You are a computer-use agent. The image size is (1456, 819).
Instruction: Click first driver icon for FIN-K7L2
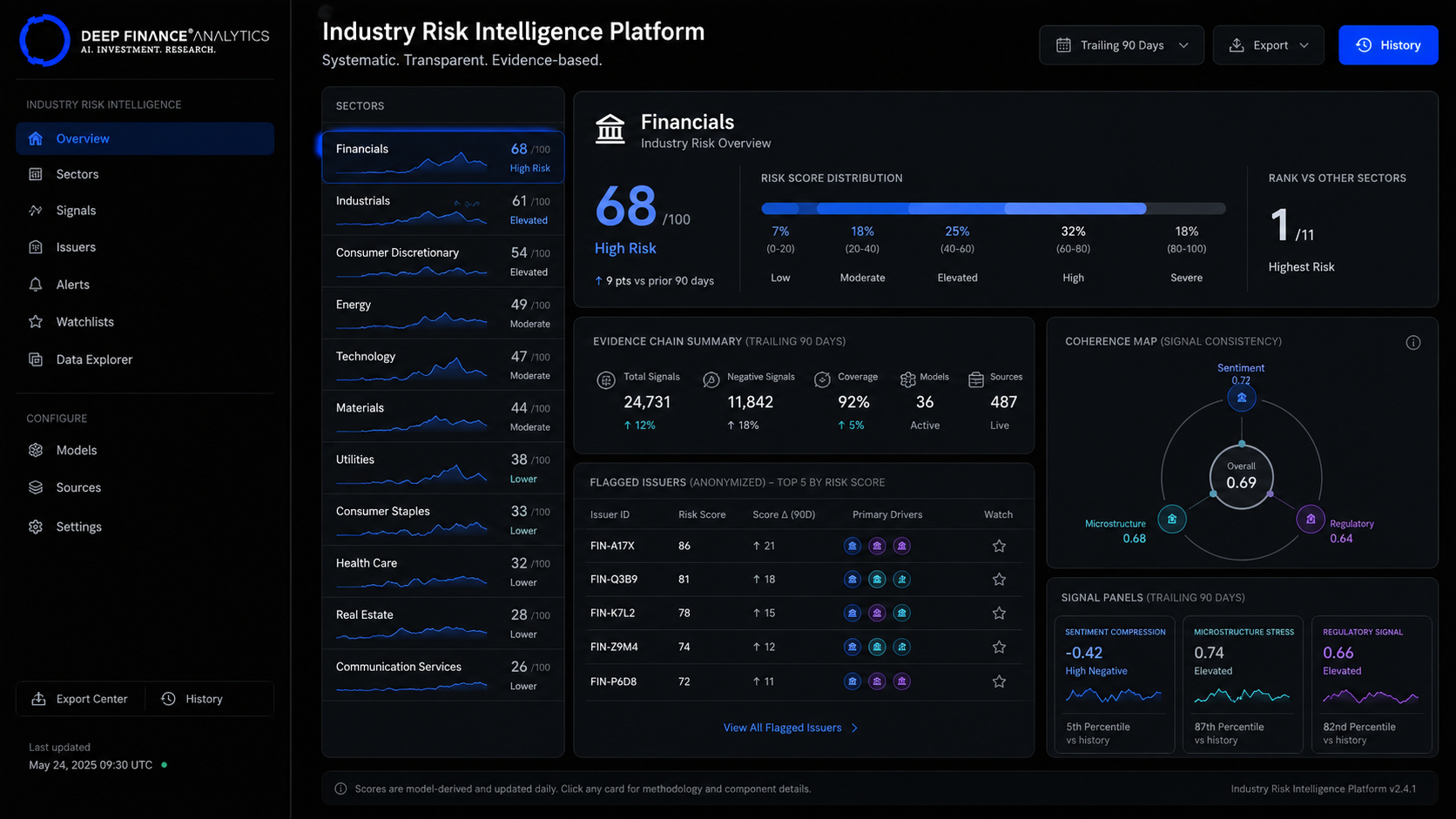853,614
